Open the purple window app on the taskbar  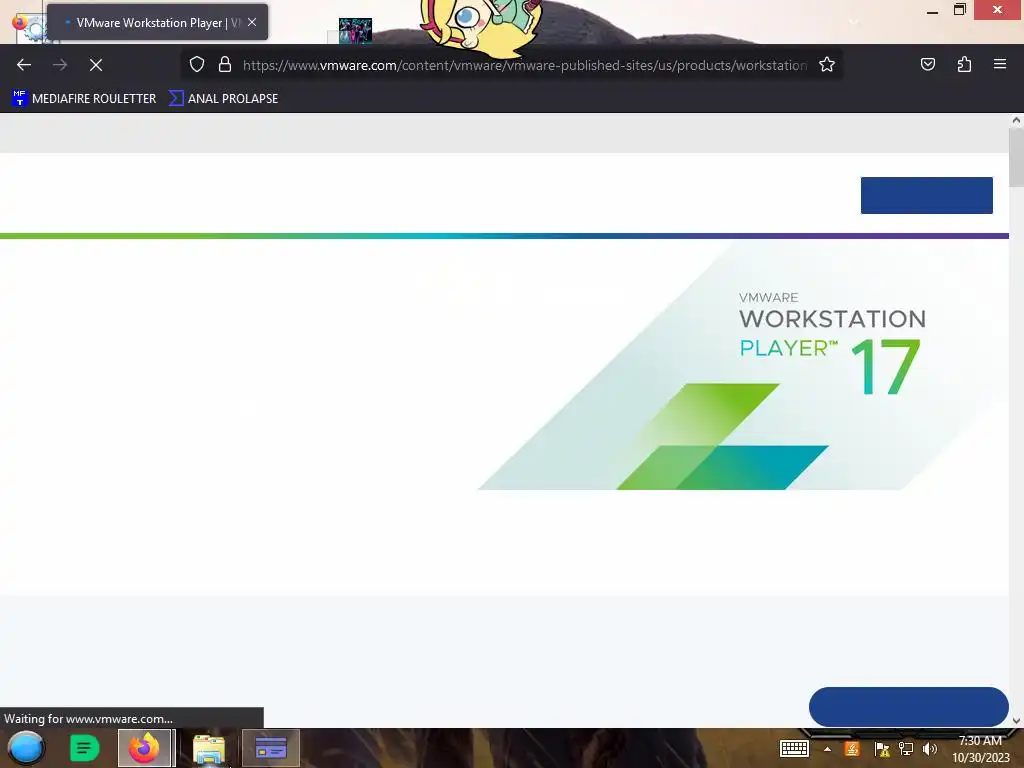coord(271,748)
